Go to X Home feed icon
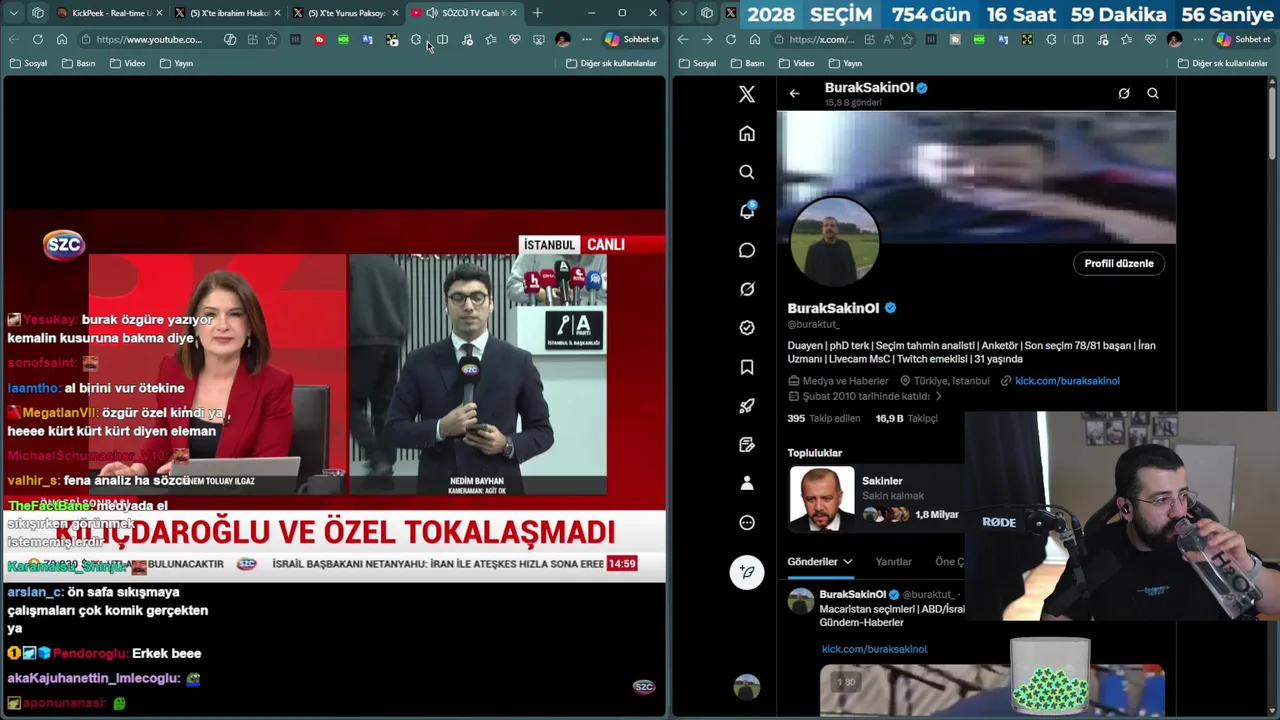1280x720 pixels. click(746, 133)
